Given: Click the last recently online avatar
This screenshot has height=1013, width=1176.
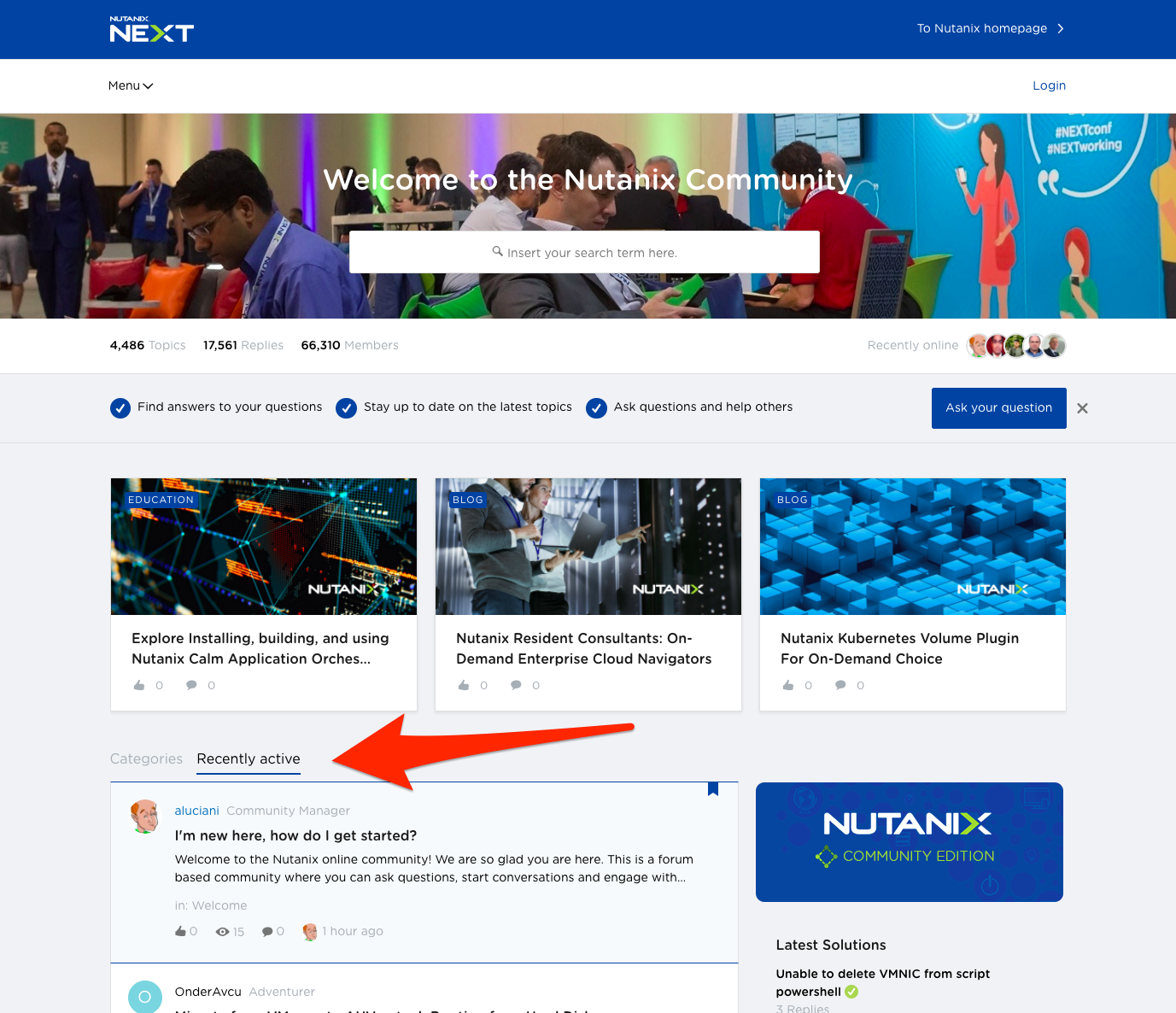Looking at the screenshot, I should pyautogui.click(x=1055, y=345).
